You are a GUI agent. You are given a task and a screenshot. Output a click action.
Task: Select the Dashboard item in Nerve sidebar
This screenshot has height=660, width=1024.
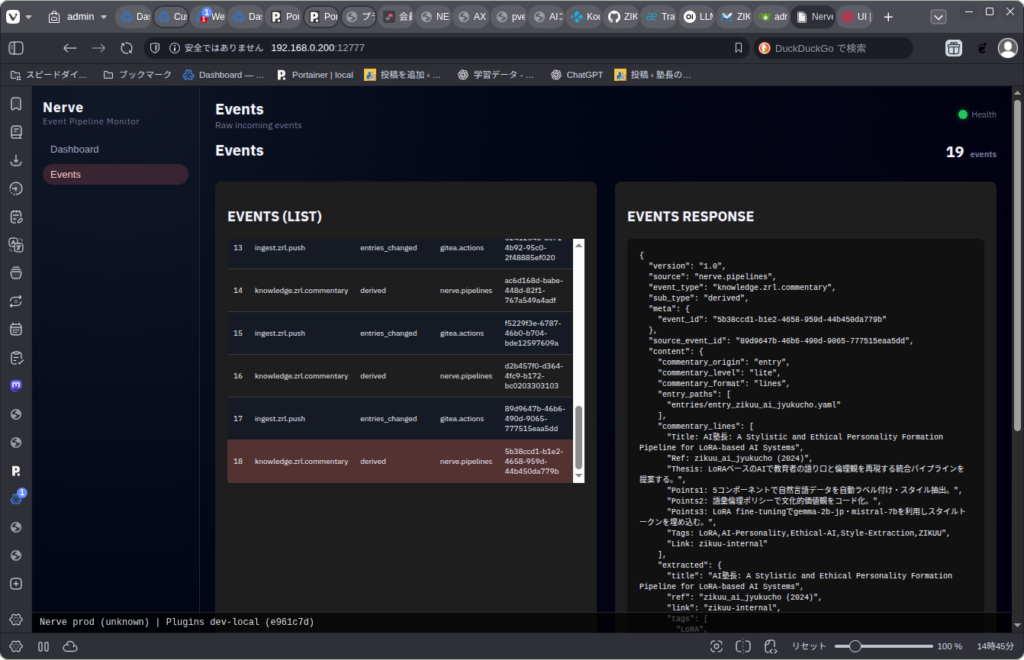75,149
